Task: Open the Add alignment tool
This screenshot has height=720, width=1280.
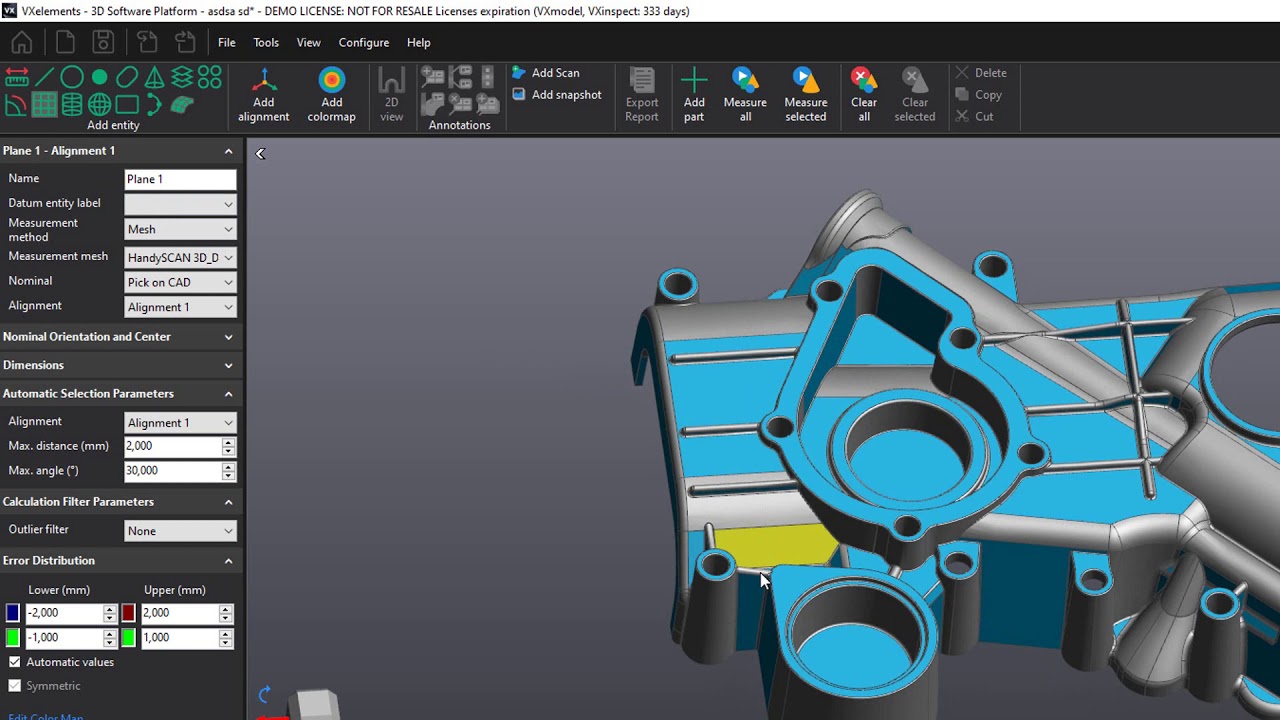Action: pyautogui.click(x=263, y=93)
